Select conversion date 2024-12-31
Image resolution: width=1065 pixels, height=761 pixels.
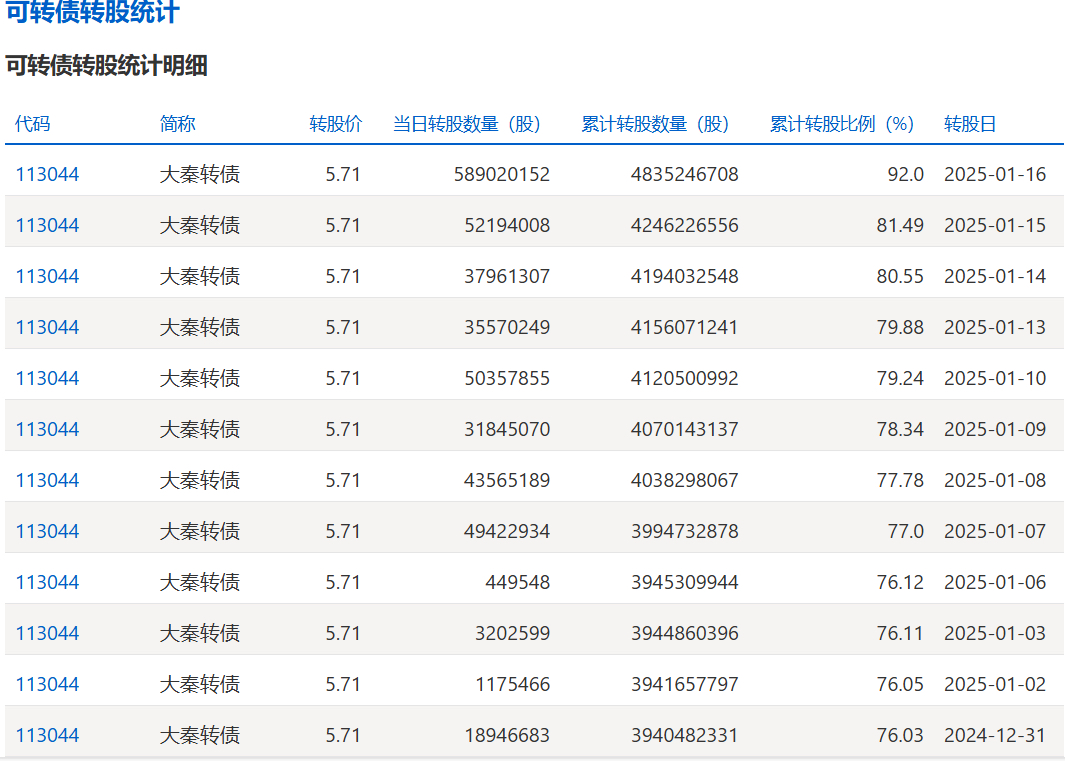[995, 735]
